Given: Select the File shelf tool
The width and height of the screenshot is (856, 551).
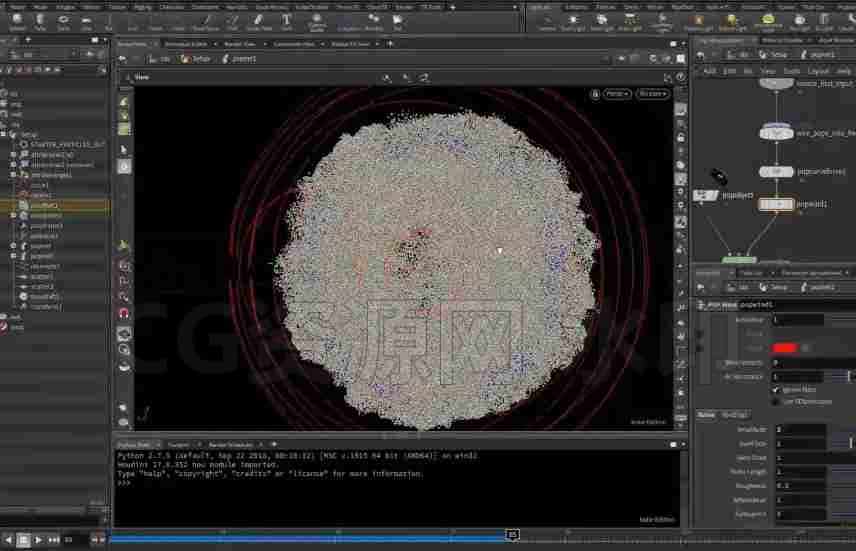Looking at the screenshot, I should [x=397, y=21].
